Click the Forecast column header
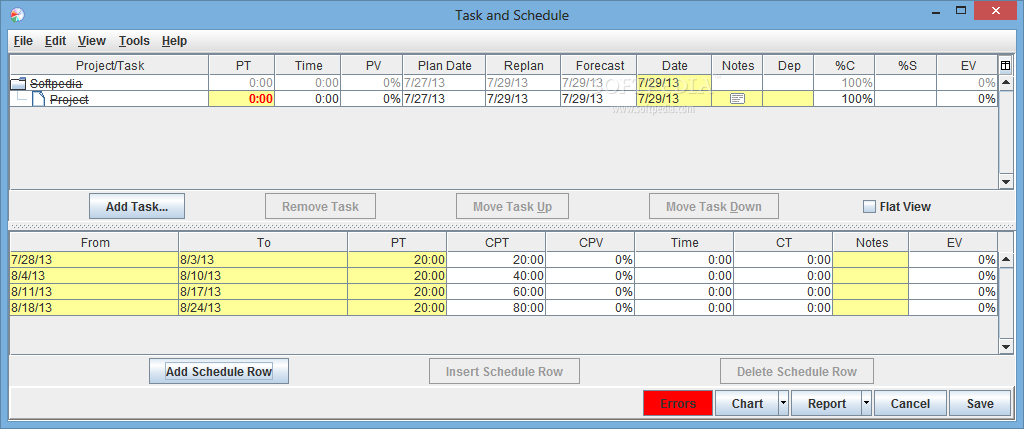This screenshot has width=1024, height=429. tap(598, 65)
